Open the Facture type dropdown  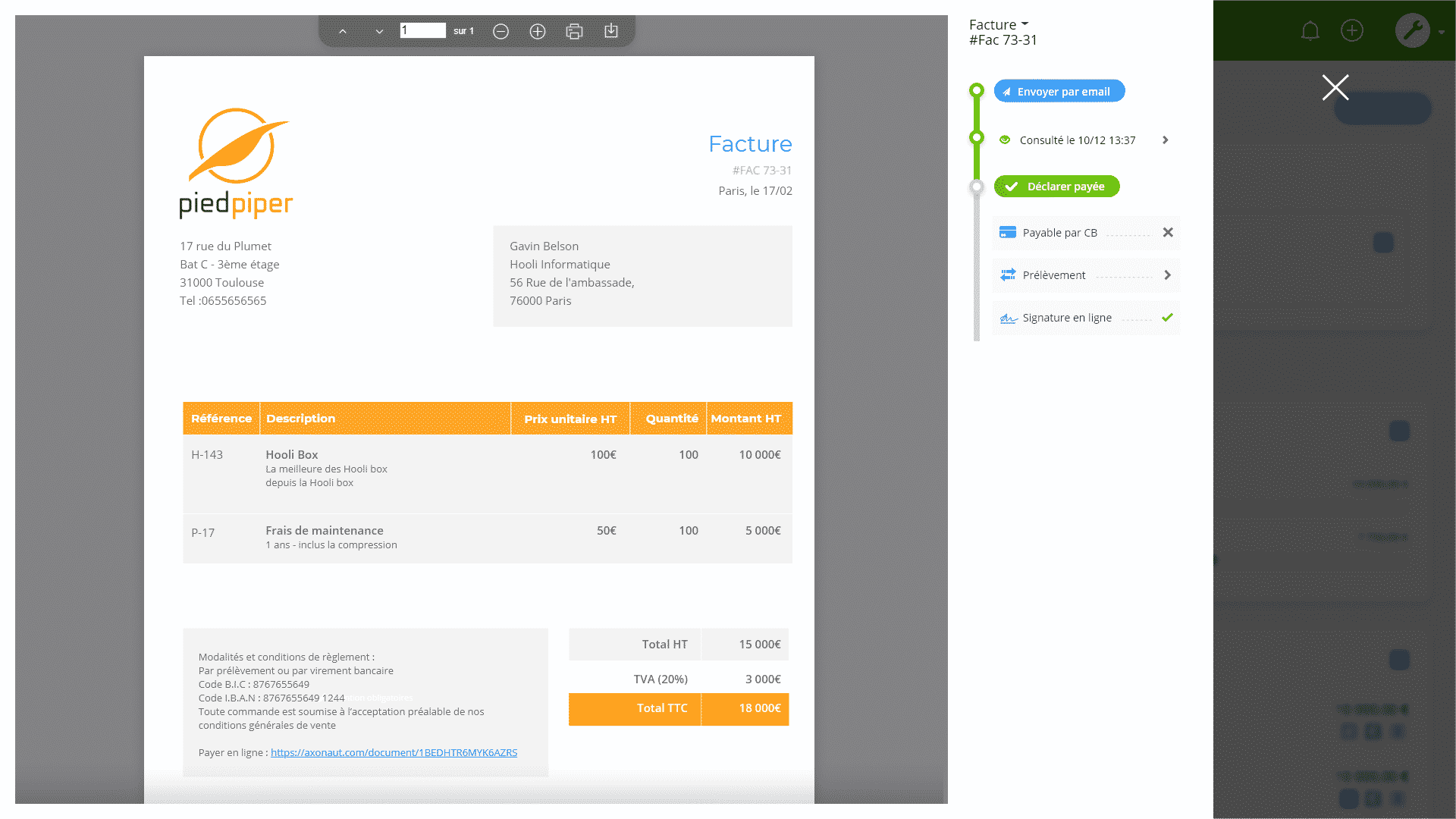tap(999, 25)
